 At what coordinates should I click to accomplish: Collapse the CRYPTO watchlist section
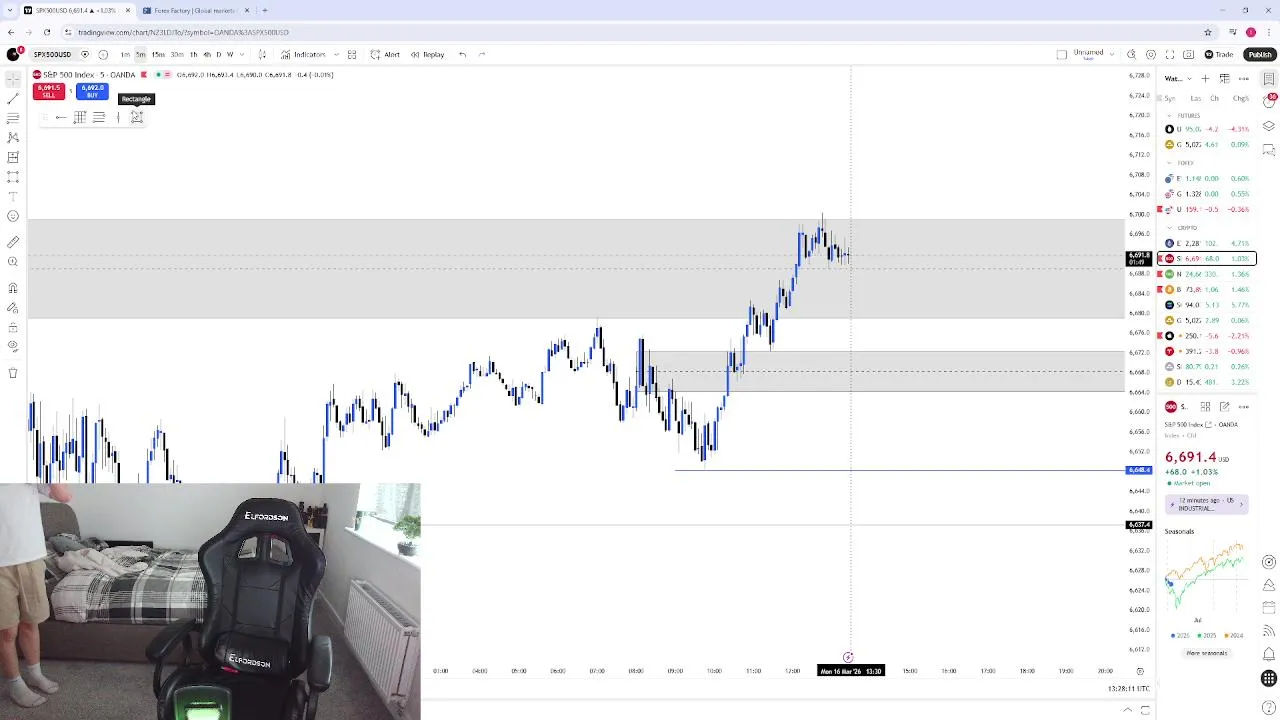coord(1169,228)
